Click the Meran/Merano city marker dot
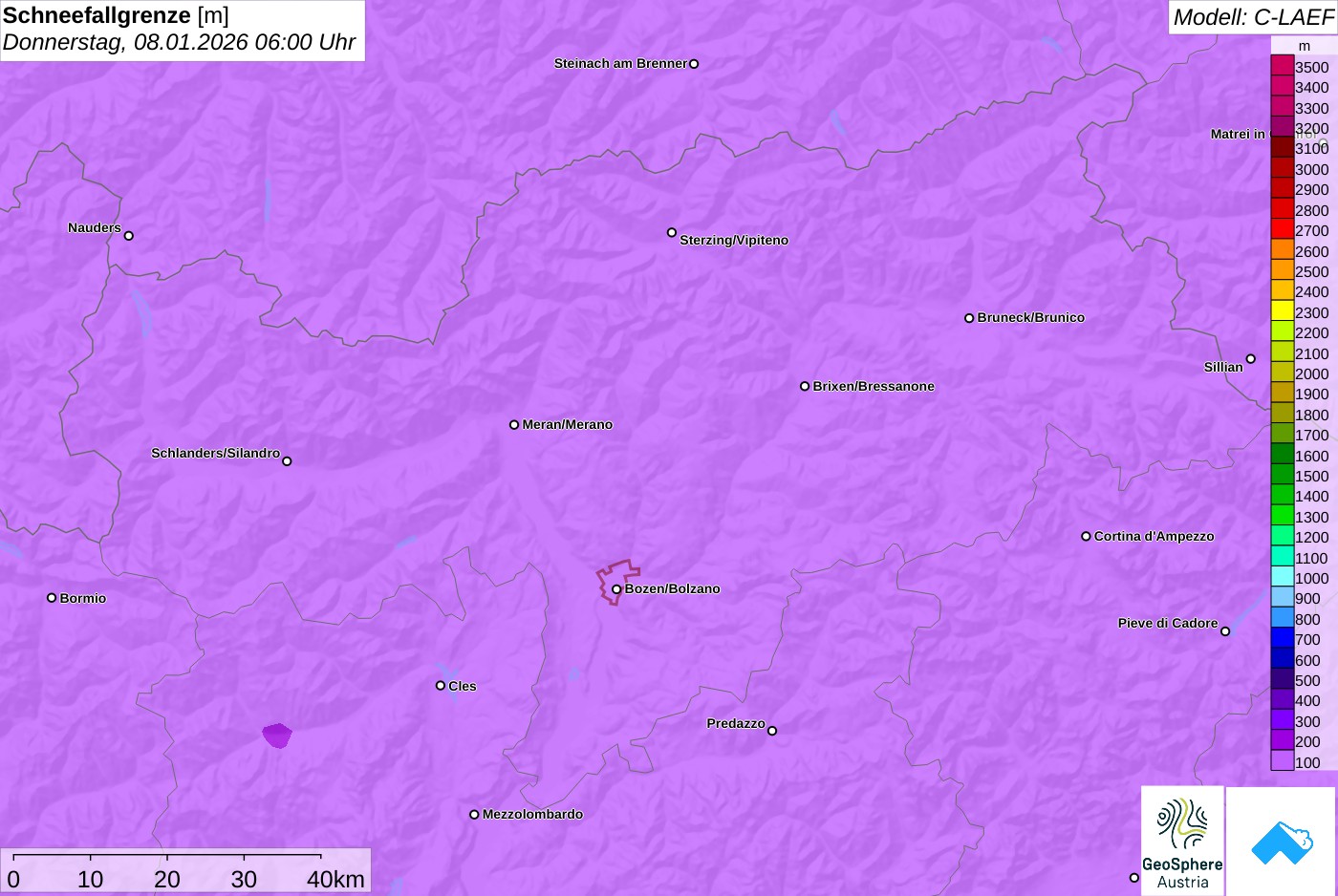The height and width of the screenshot is (896, 1338). coord(514,425)
